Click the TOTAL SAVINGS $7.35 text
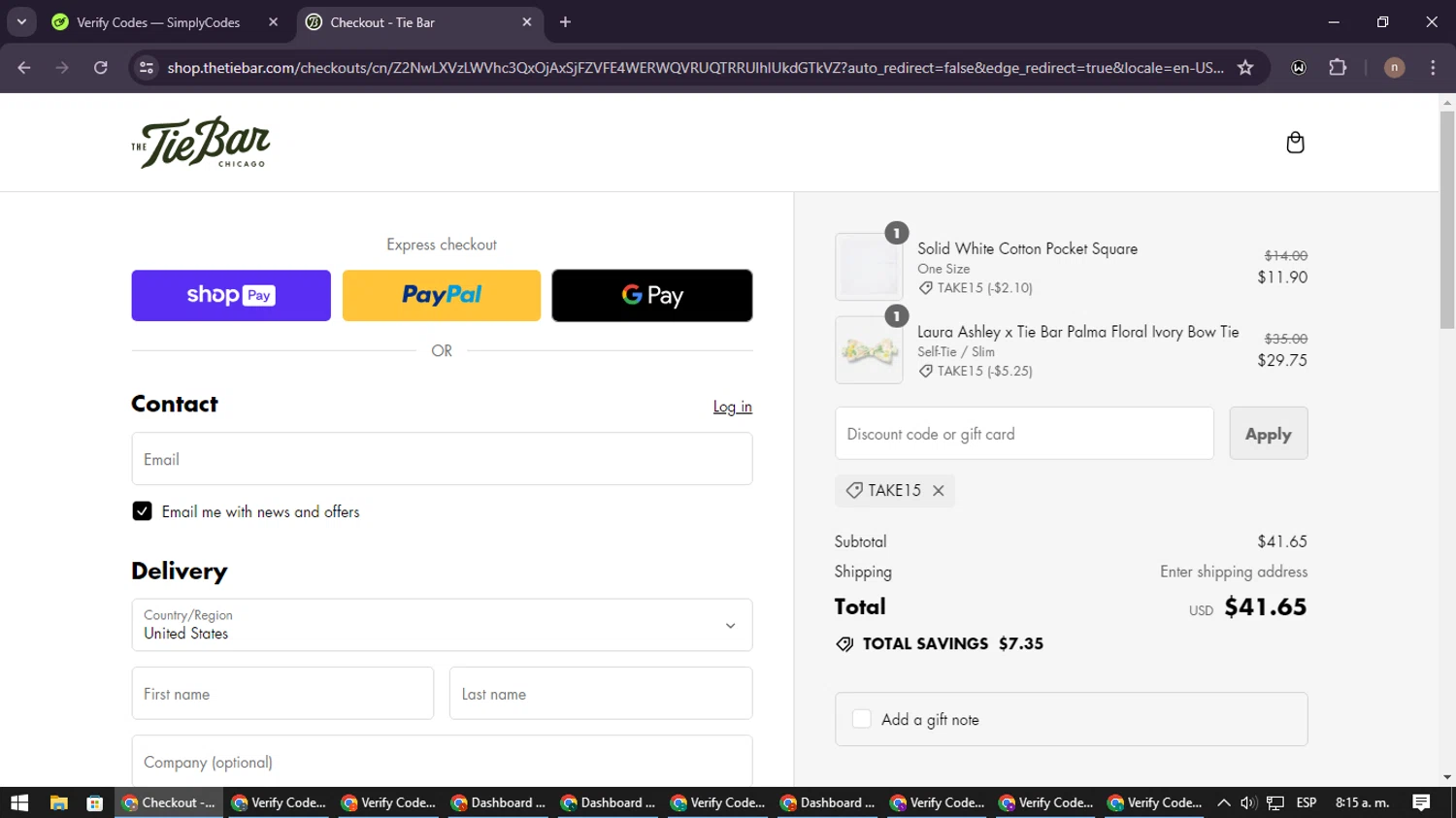The height and width of the screenshot is (818, 1456). point(952,644)
